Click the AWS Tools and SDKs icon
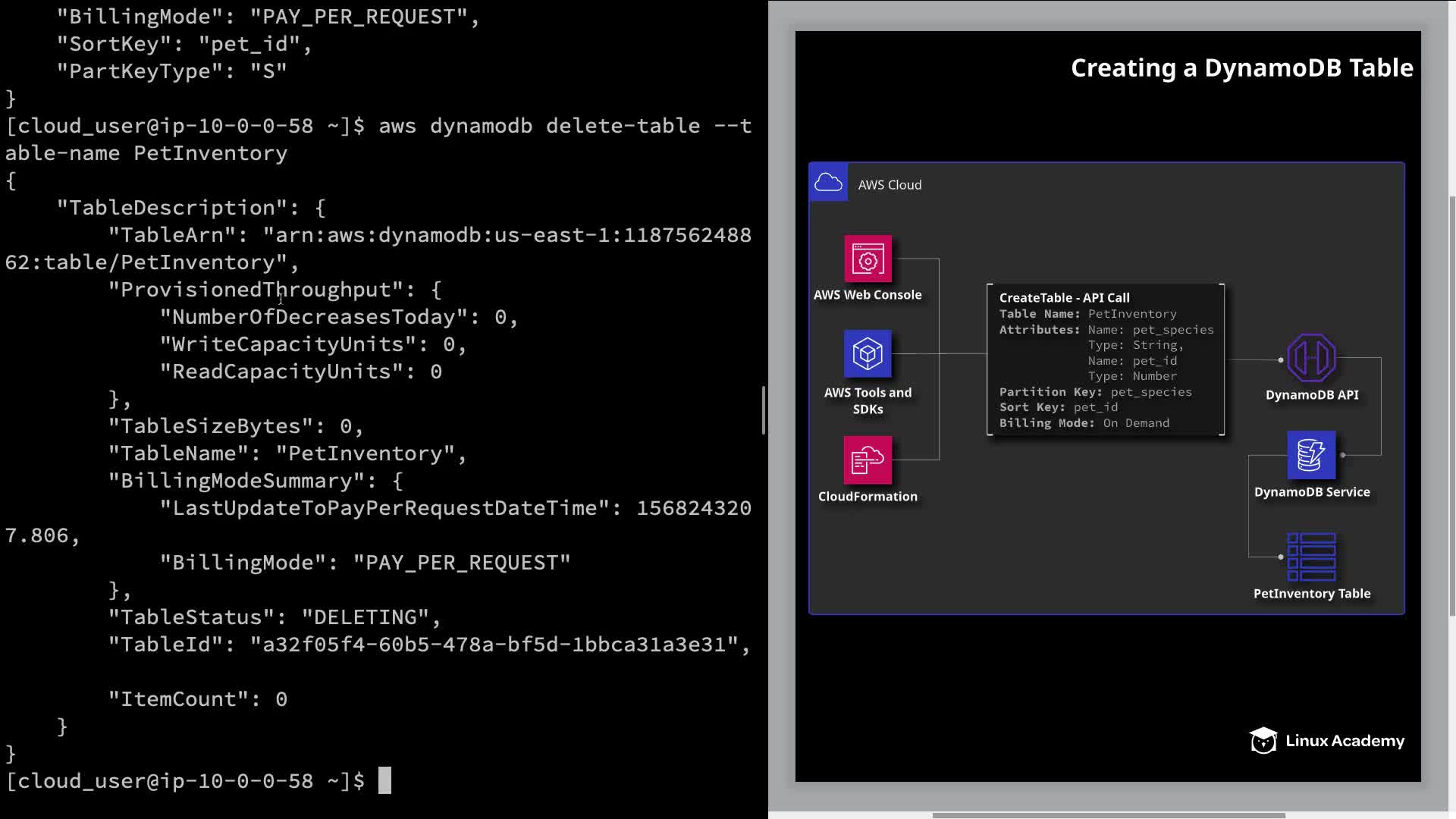The image size is (1456, 819). coord(868,353)
